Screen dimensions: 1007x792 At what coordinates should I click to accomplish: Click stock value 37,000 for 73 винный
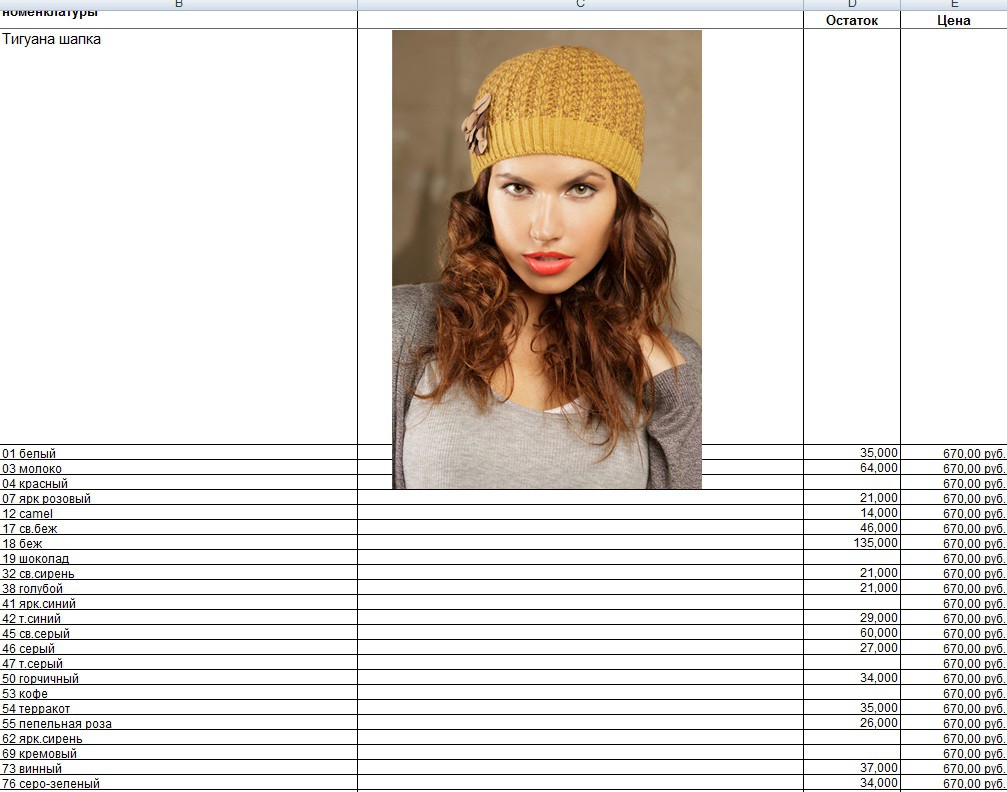coord(852,767)
